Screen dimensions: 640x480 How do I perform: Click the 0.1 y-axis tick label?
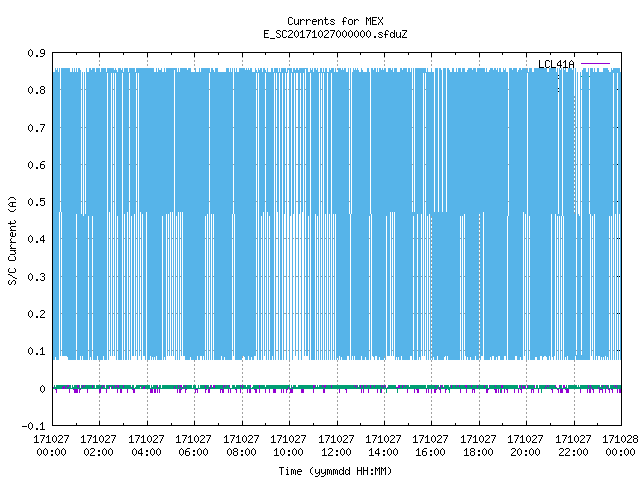pyautogui.click(x=36, y=351)
